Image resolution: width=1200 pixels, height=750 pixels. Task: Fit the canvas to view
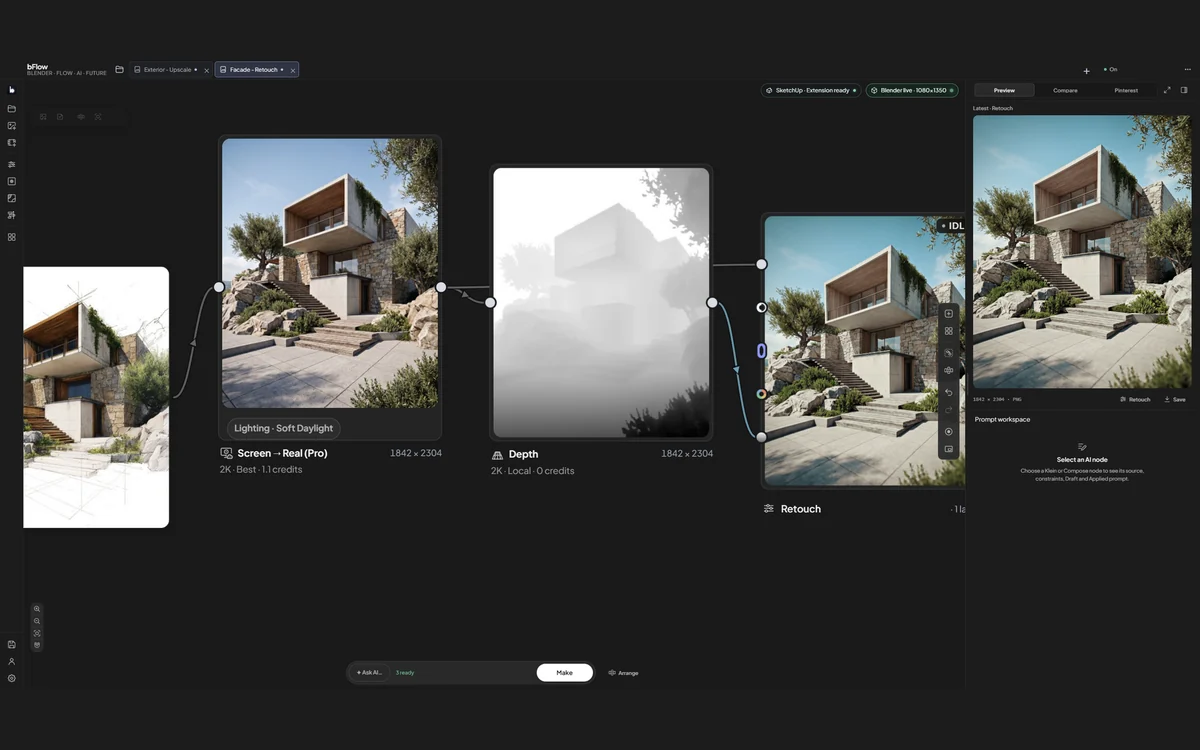[x=37, y=633]
